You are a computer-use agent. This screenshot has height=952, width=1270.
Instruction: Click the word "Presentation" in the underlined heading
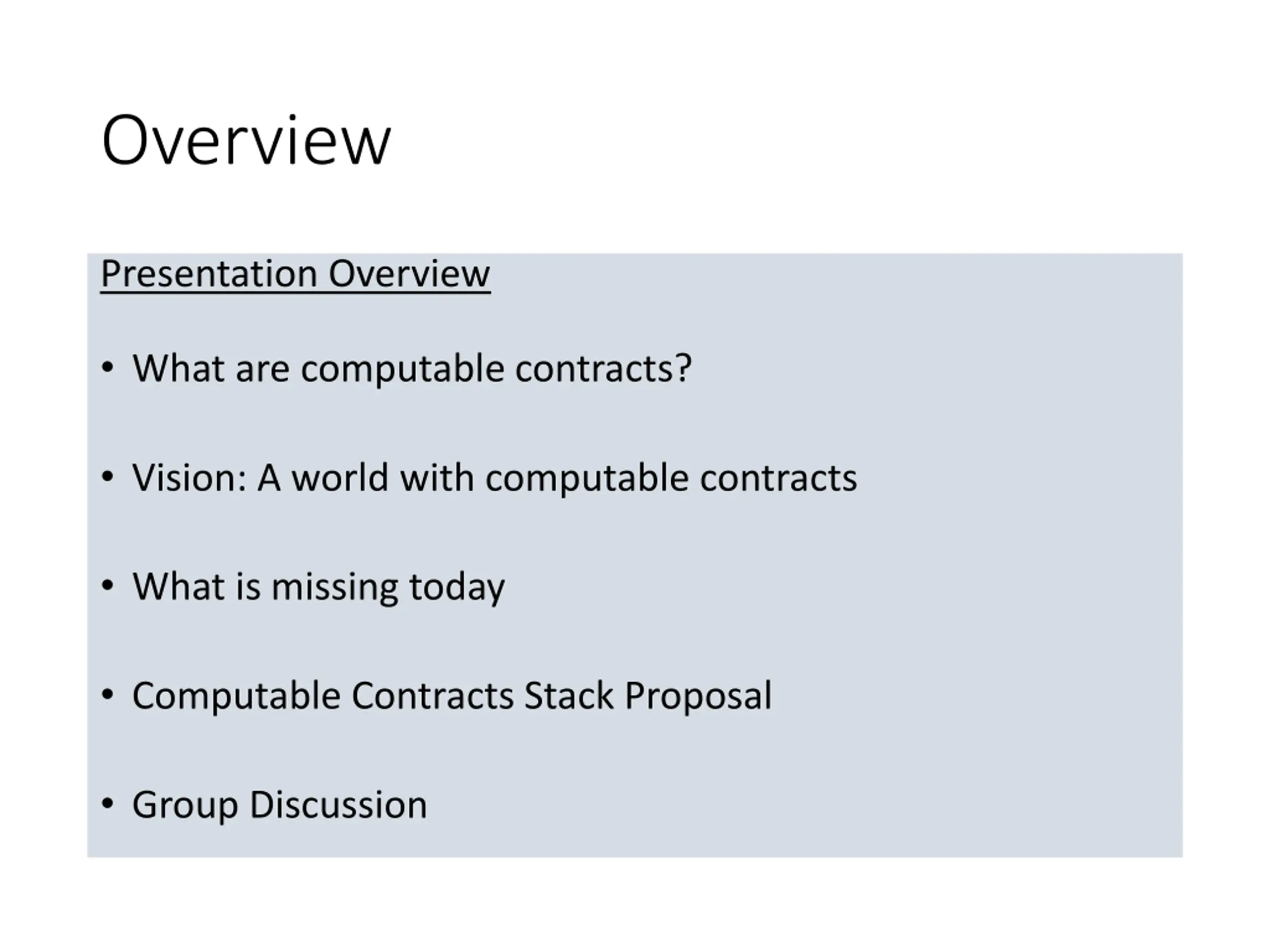[x=209, y=274]
